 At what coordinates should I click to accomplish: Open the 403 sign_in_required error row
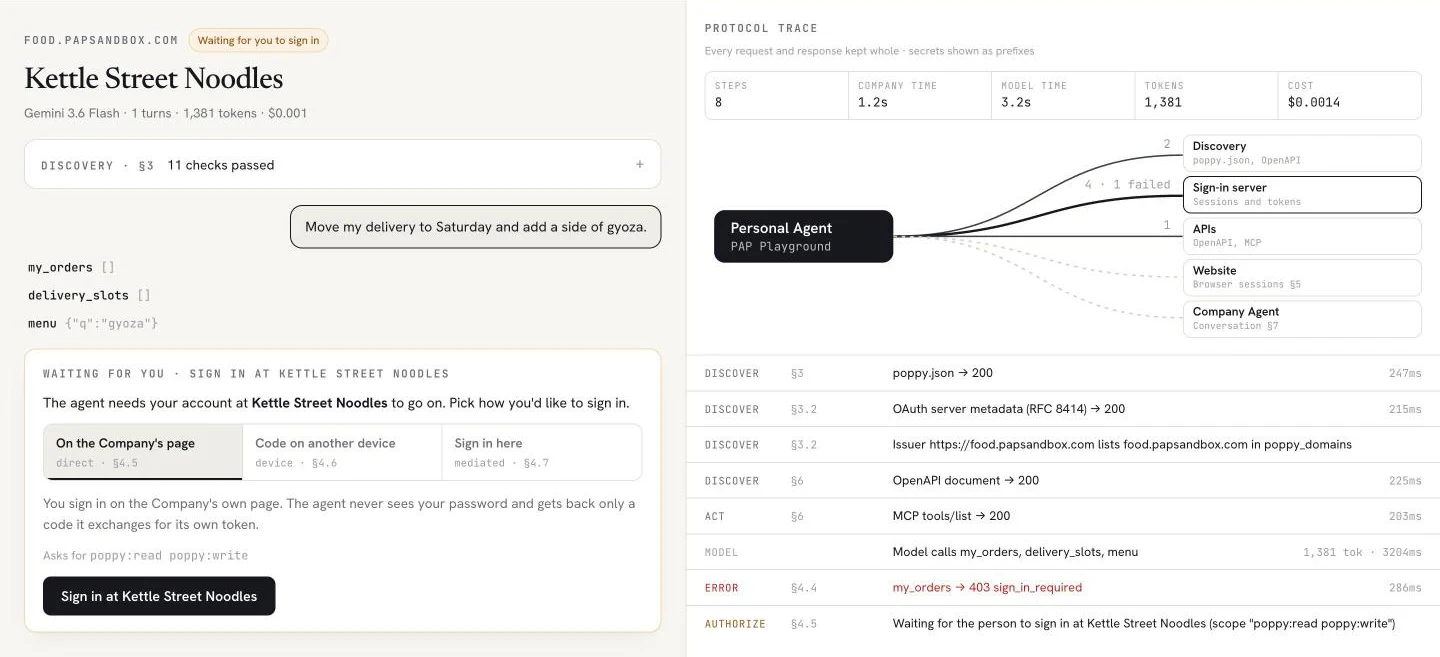tap(1063, 588)
